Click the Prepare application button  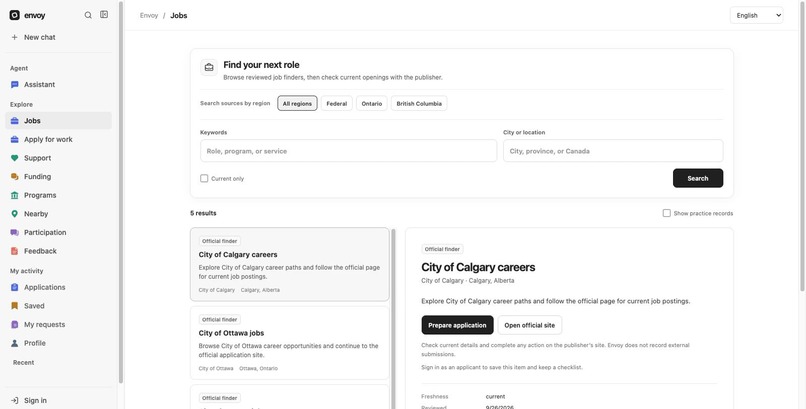tap(457, 325)
